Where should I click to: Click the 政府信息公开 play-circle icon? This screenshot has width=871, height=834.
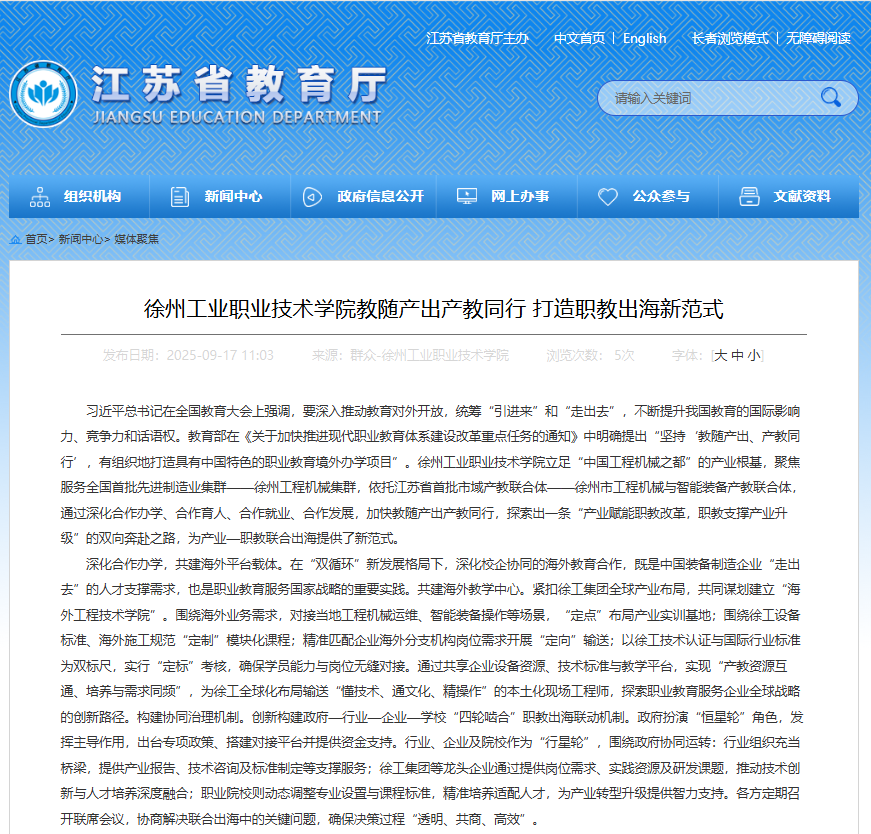pyautogui.click(x=312, y=197)
